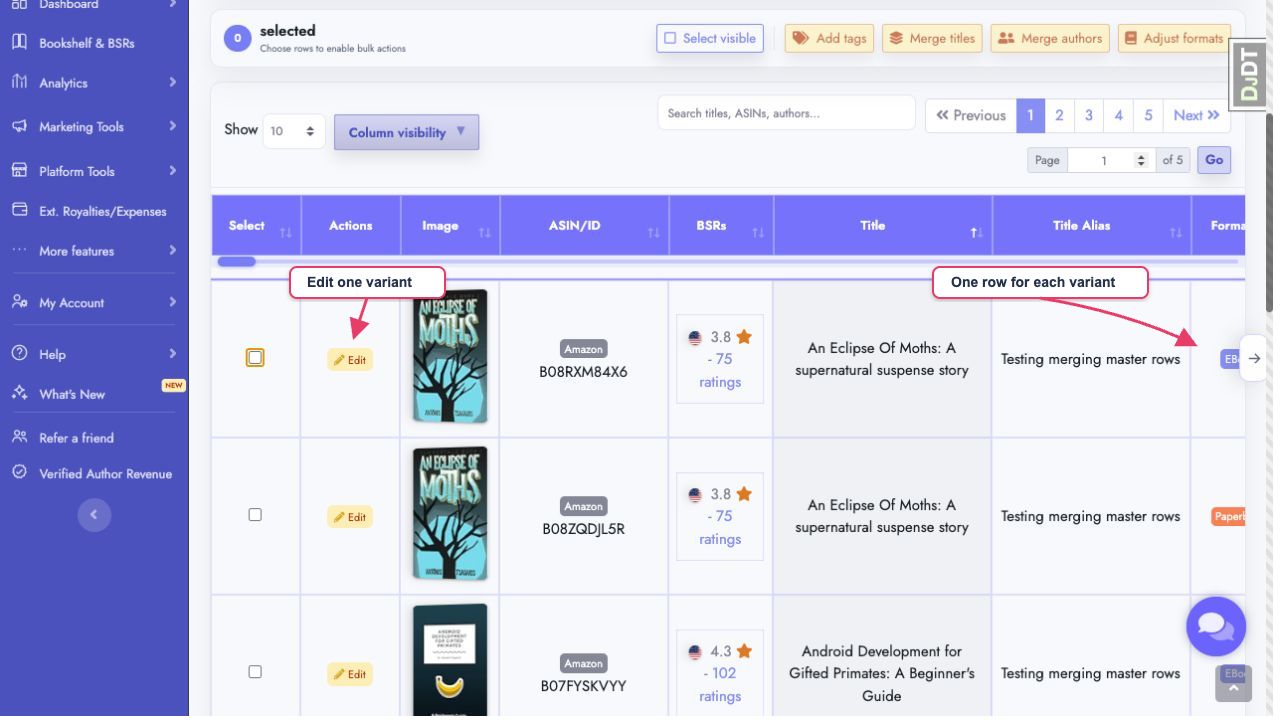Open More features menu
This screenshot has width=1280, height=720.
(76, 251)
